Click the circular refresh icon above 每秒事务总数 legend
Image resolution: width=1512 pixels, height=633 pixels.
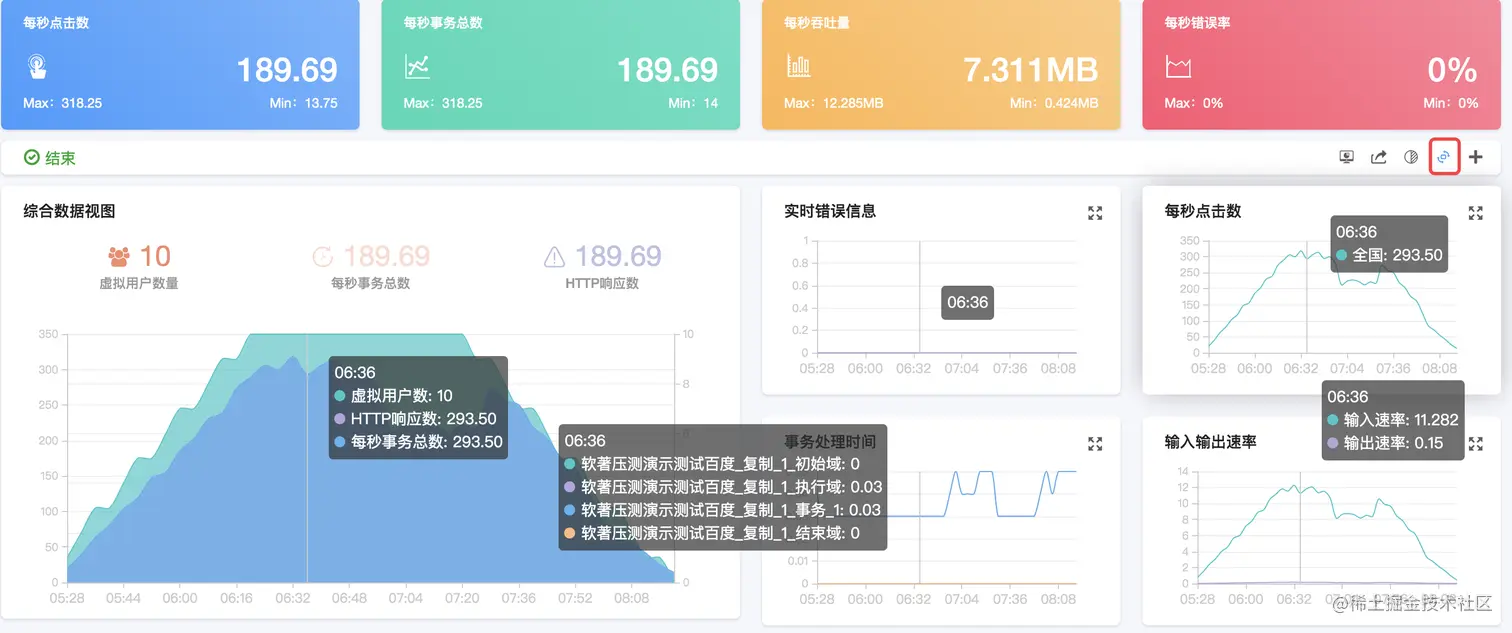(323, 257)
